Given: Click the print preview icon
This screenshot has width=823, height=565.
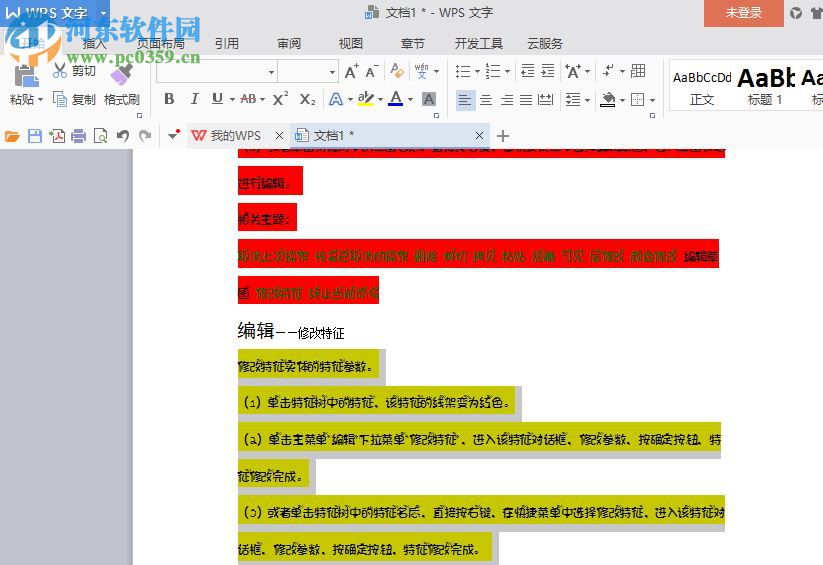Looking at the screenshot, I should [x=100, y=137].
